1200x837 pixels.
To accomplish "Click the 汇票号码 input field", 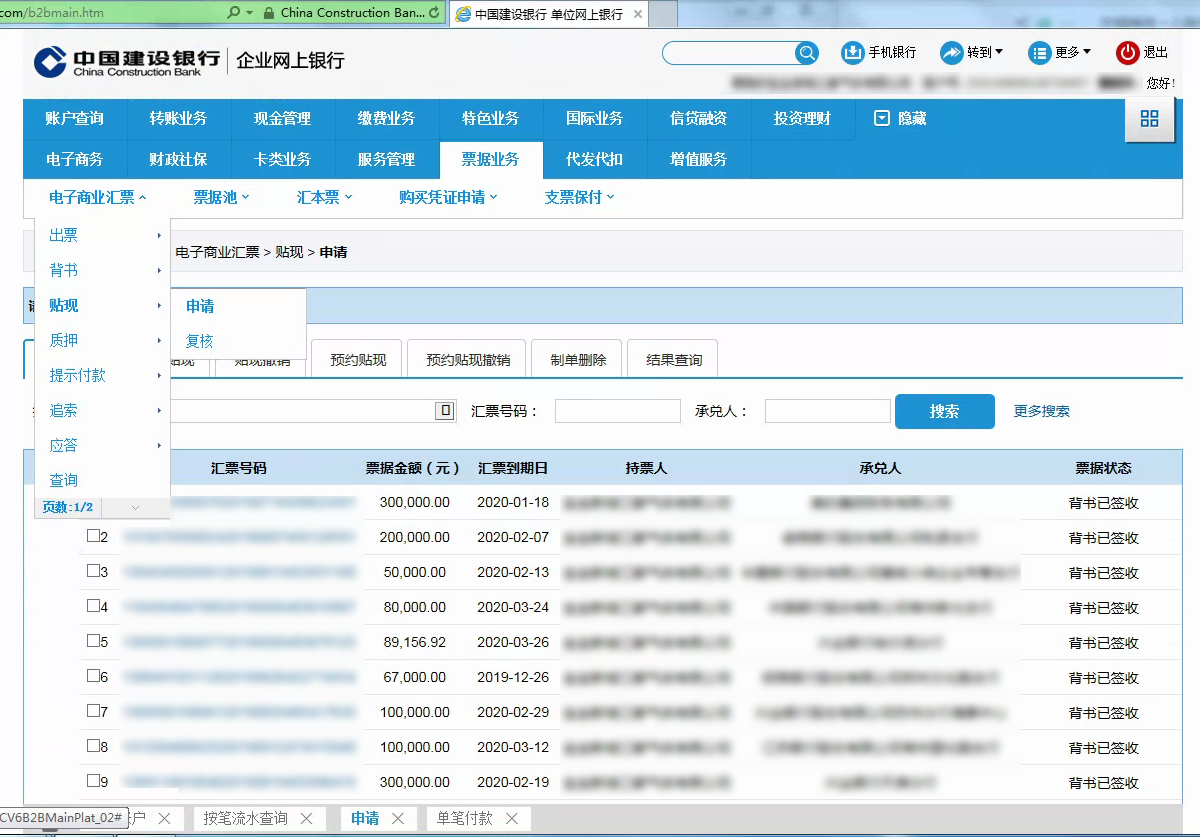I will click(x=618, y=411).
